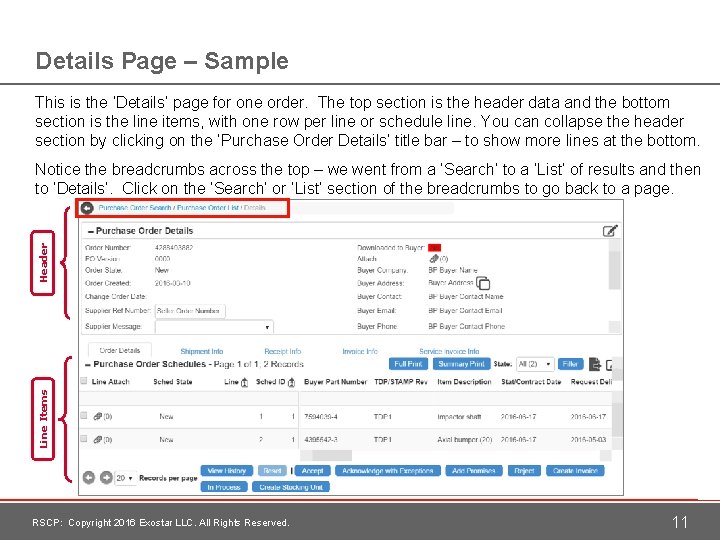Go to next page arrow in pager
Screen dimensions: 720x540
(x=106, y=478)
